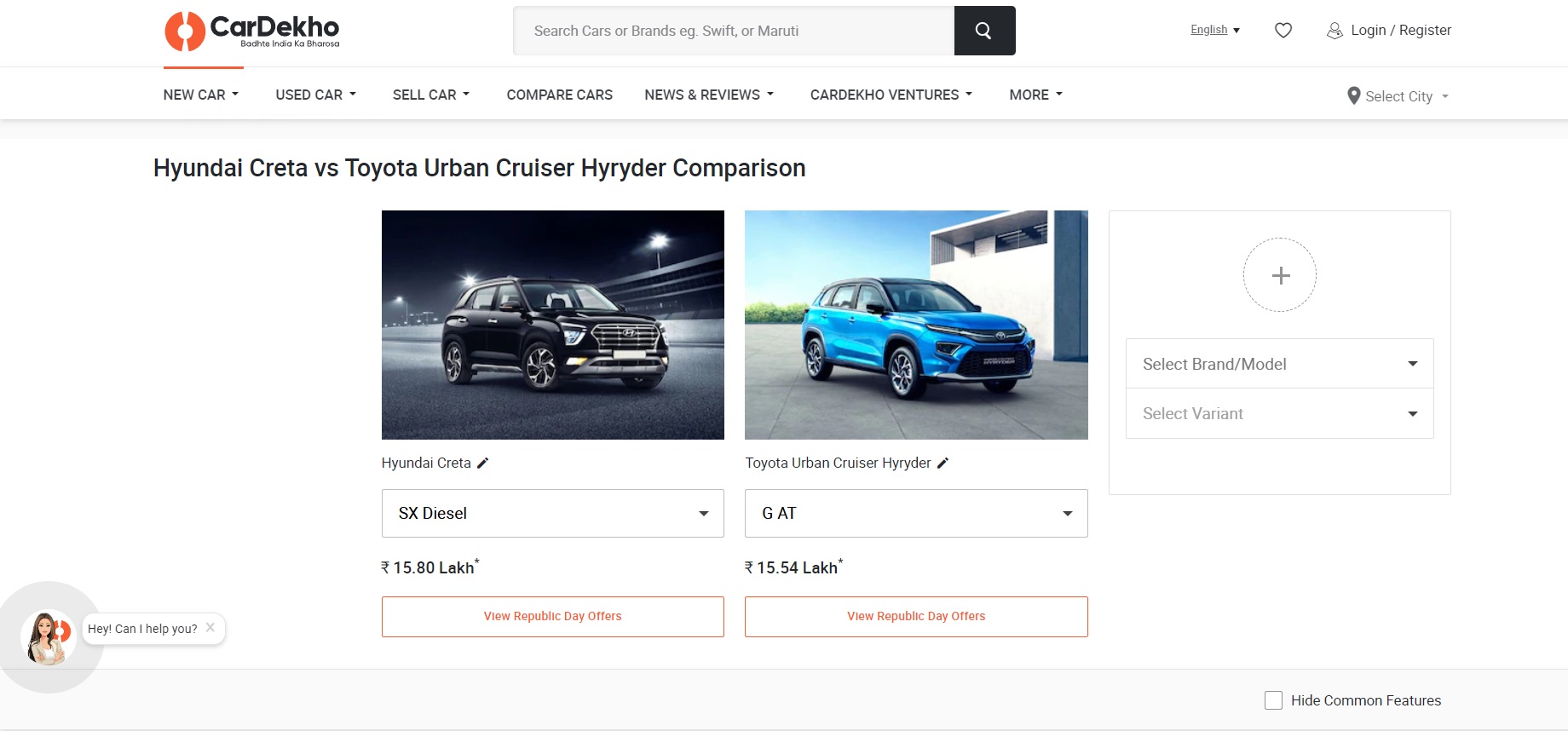
Task: Expand the SX Diesel variant dropdown
Action: click(553, 513)
